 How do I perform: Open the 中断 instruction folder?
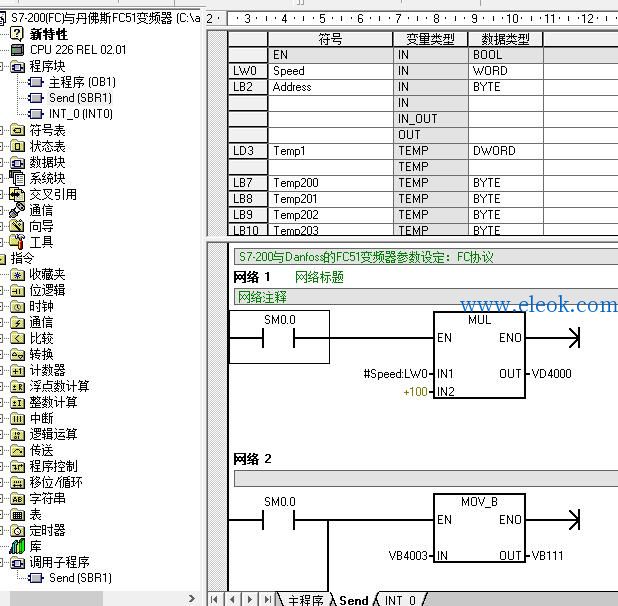pyautogui.click(x=17, y=418)
